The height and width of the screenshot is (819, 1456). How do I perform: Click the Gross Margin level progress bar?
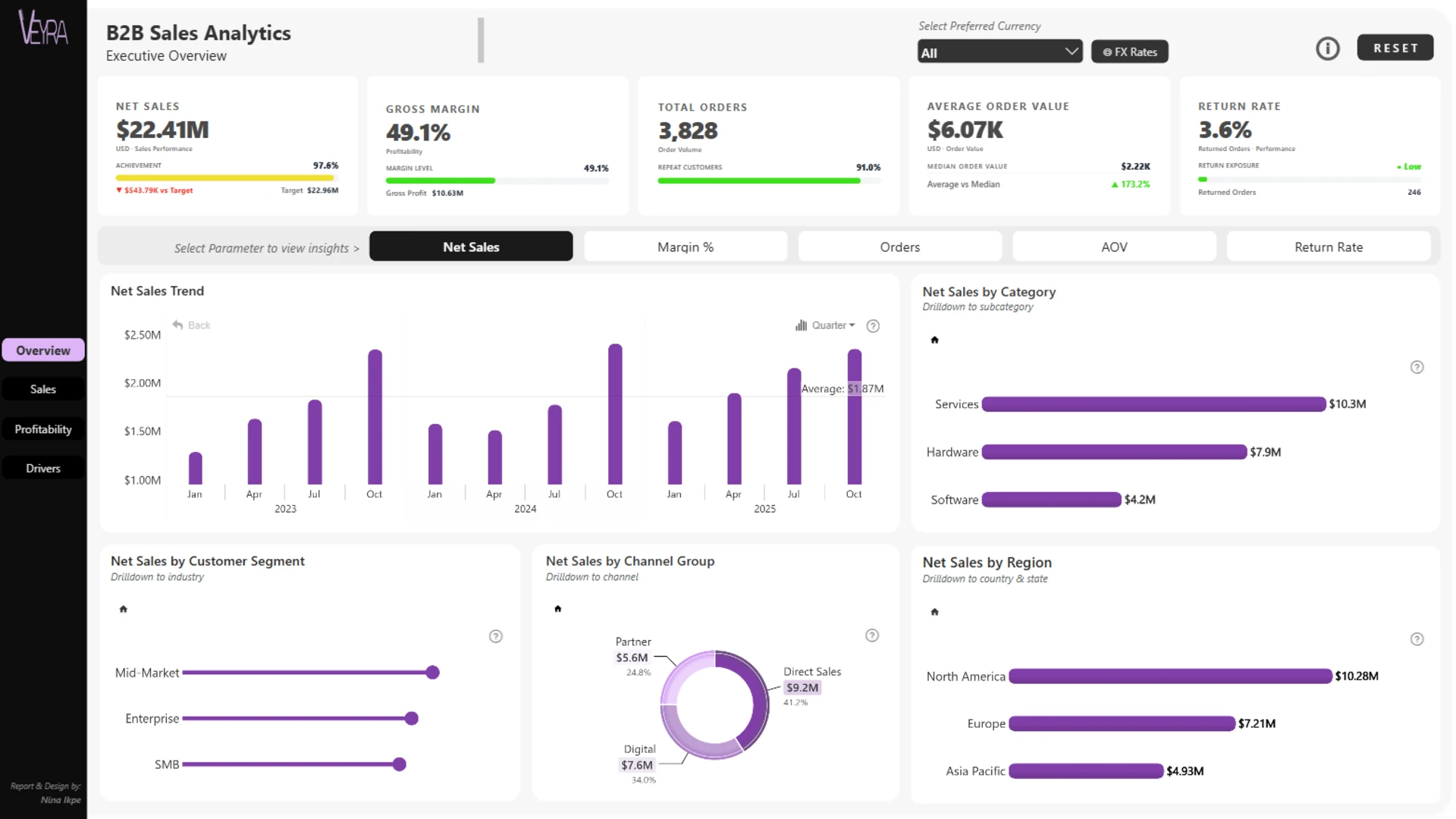497,180
